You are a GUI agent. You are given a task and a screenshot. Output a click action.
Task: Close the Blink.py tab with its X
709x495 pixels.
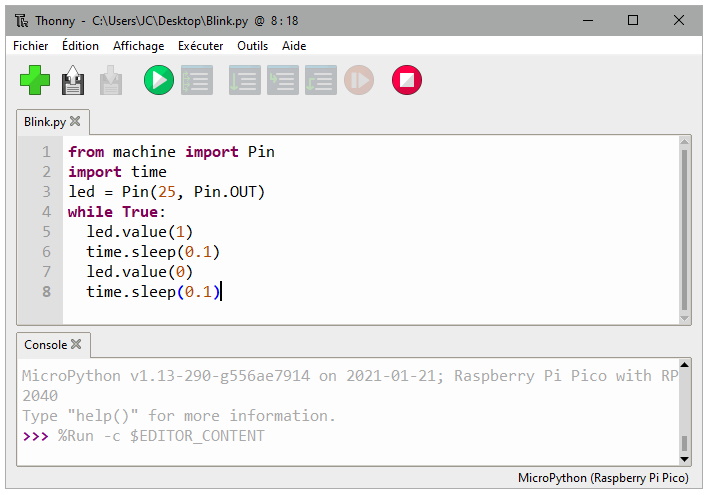pos(75,122)
